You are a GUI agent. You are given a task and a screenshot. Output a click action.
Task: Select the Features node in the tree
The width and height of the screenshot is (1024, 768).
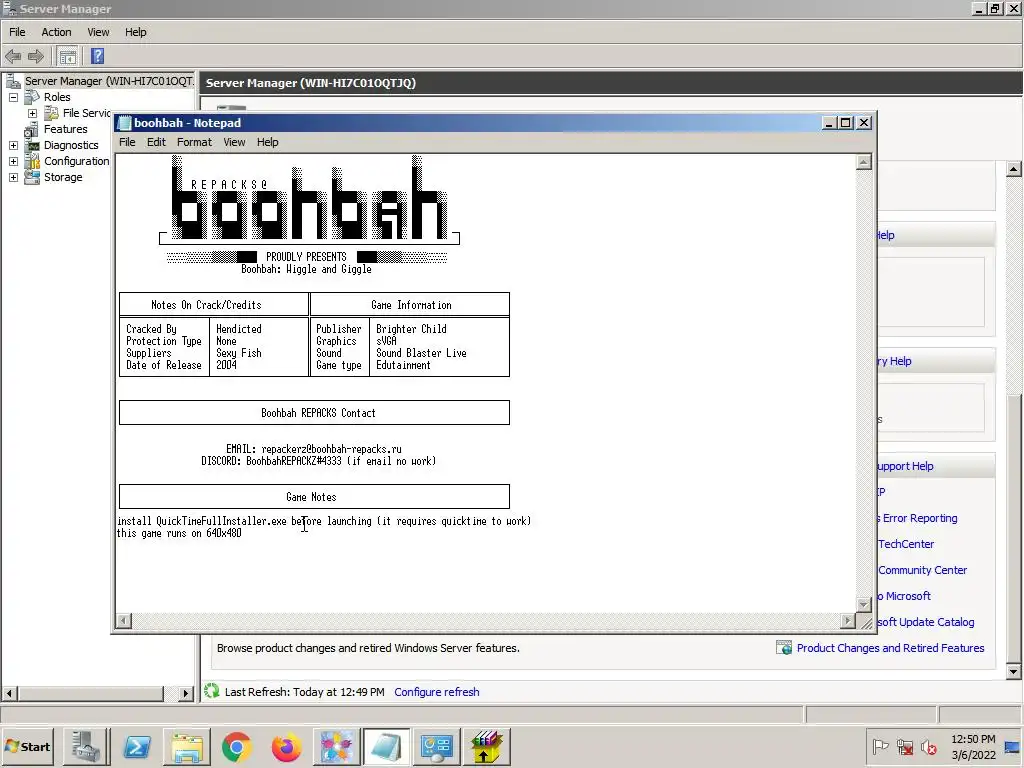click(65, 129)
